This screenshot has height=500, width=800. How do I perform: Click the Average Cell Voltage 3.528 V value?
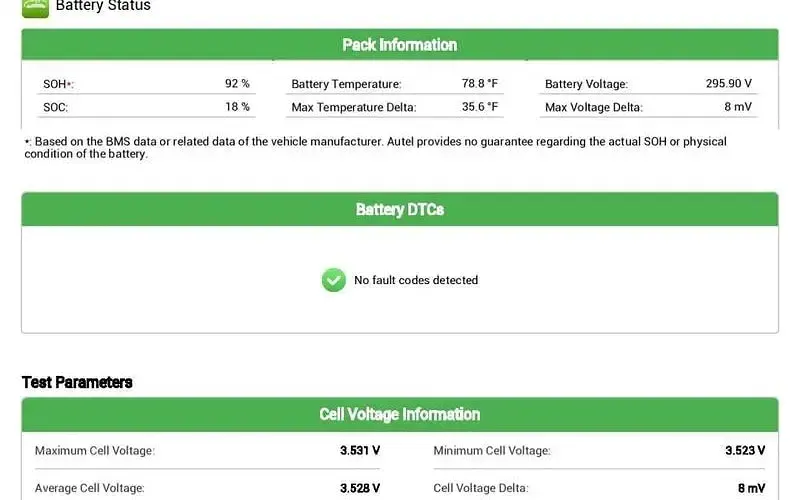(x=360, y=488)
